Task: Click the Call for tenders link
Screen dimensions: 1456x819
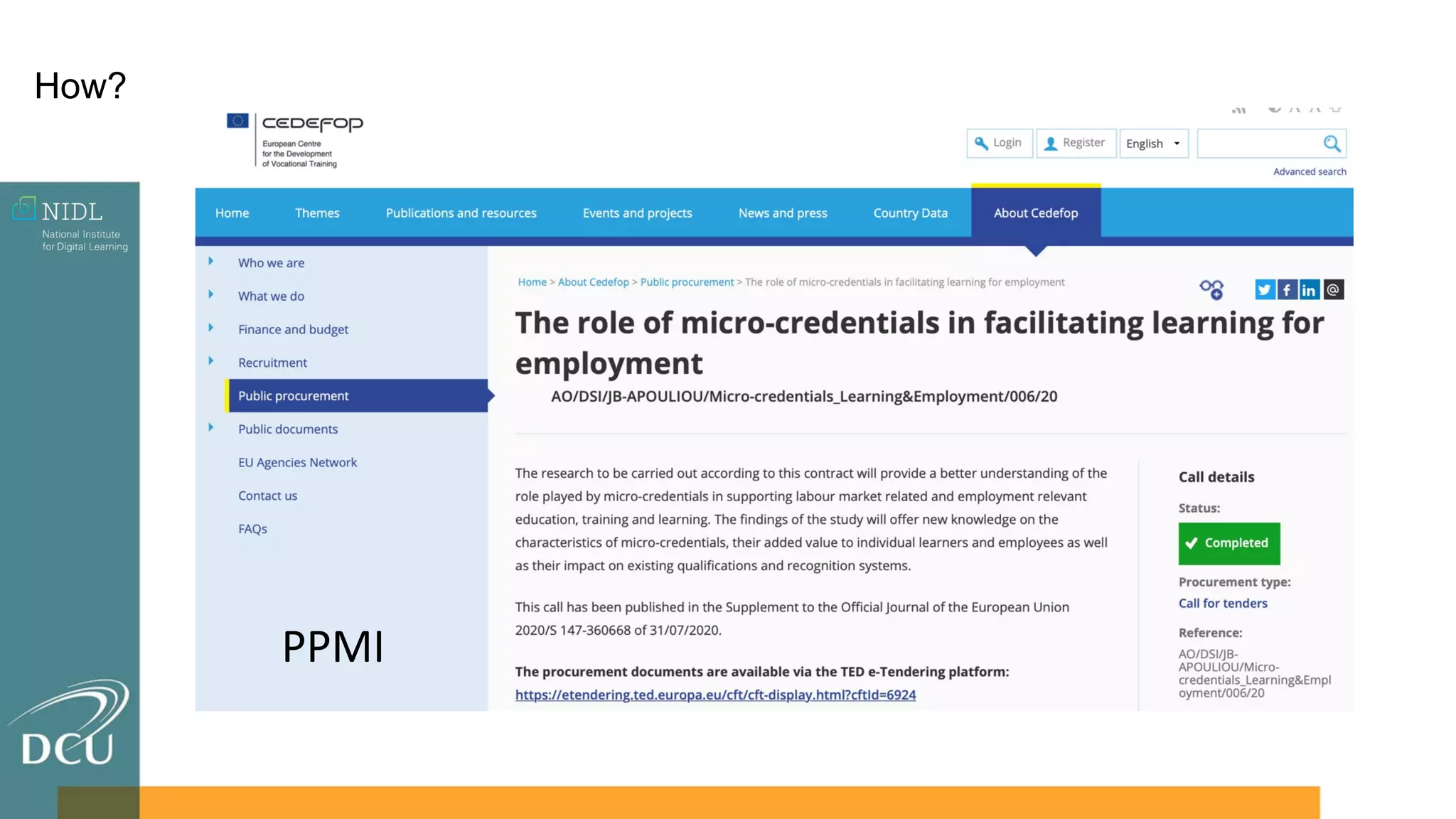Action: pyautogui.click(x=1223, y=603)
